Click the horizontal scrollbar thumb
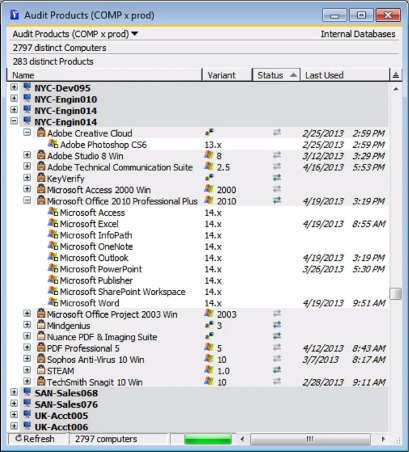 point(310,439)
